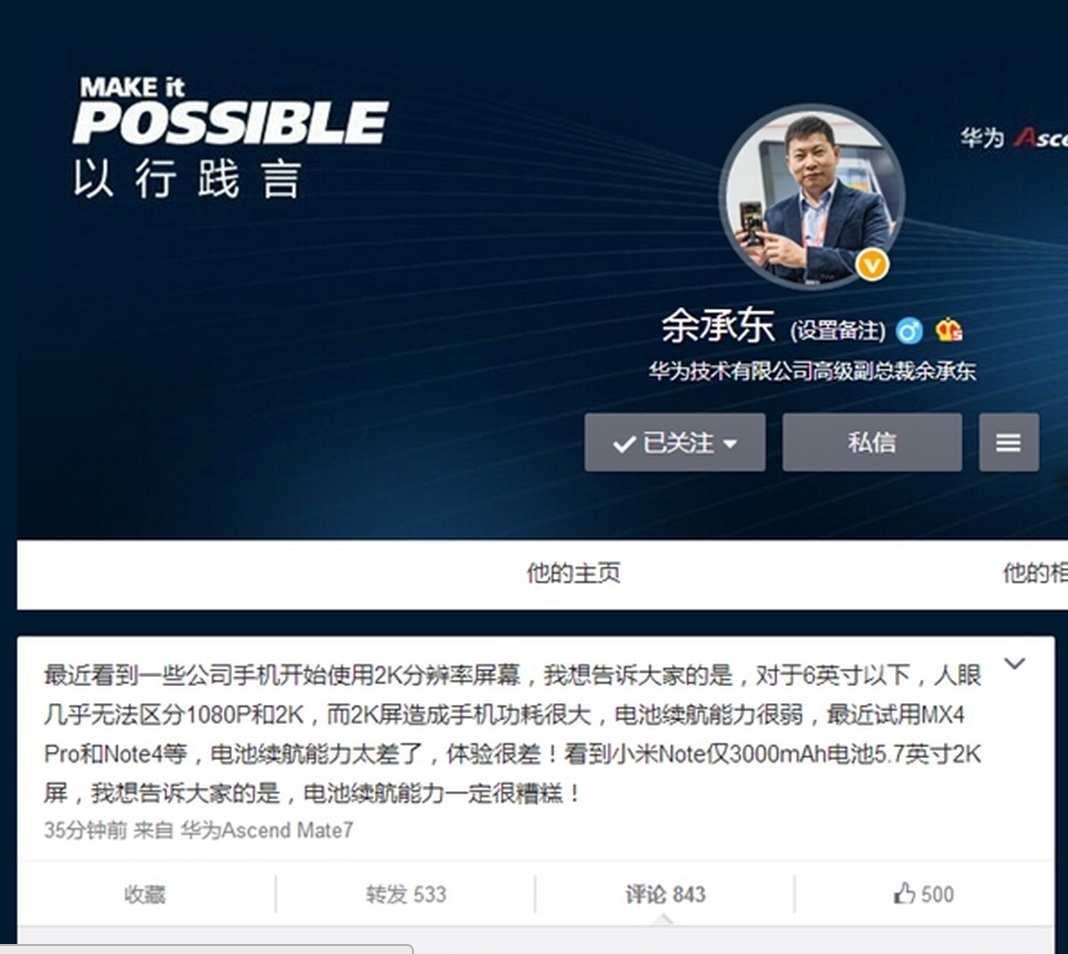Click 余承东's profile avatar photo

pyautogui.click(x=812, y=196)
